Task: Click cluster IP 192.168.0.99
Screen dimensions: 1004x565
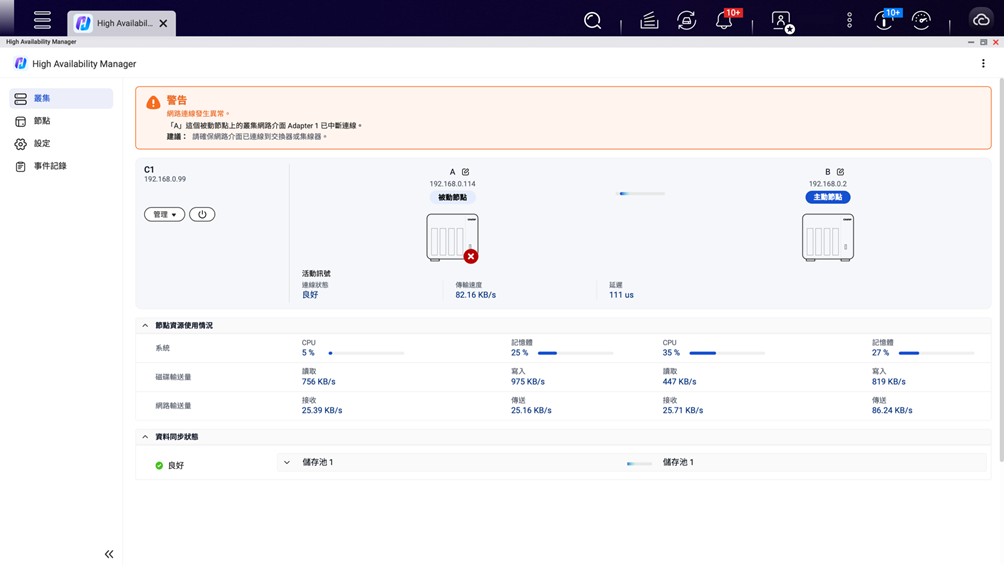Action: point(165,179)
